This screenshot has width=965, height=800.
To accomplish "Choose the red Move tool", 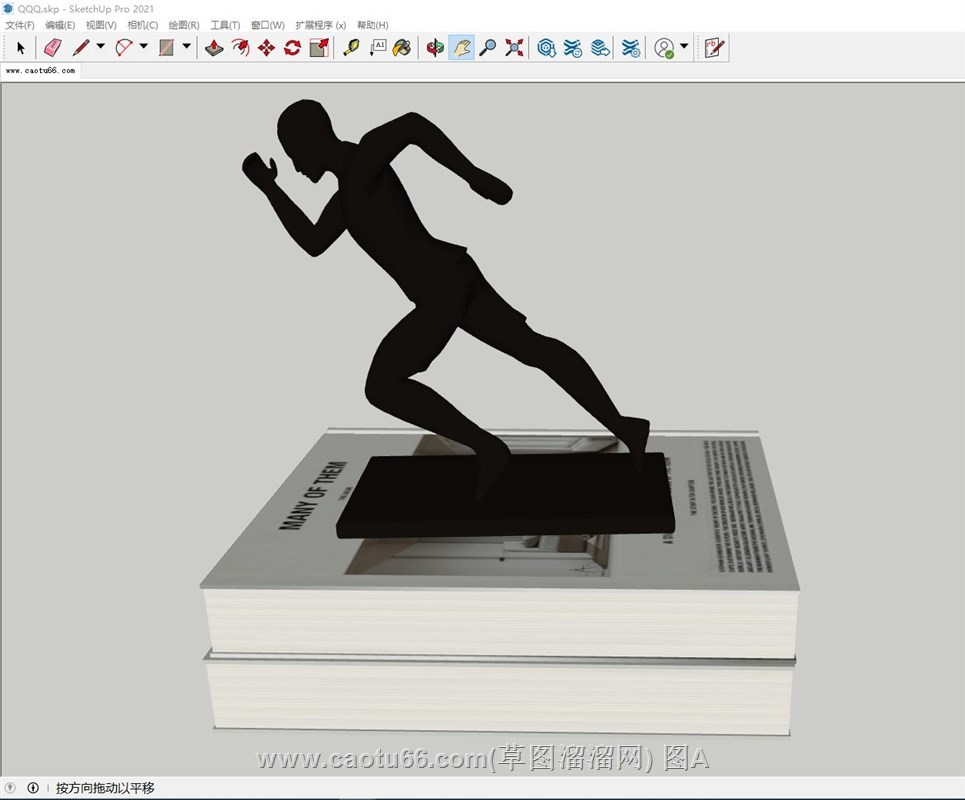I will (x=266, y=47).
